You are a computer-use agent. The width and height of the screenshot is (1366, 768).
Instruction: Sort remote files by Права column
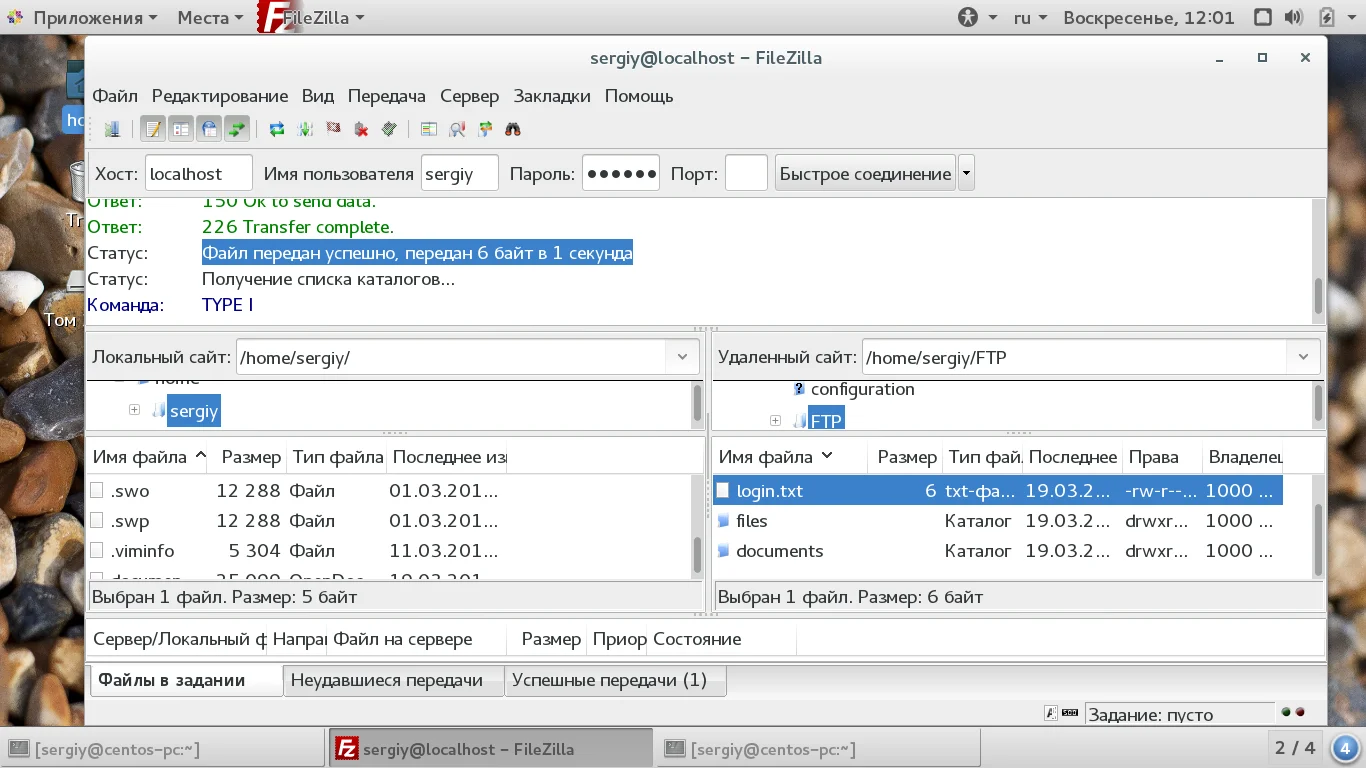click(x=1162, y=457)
